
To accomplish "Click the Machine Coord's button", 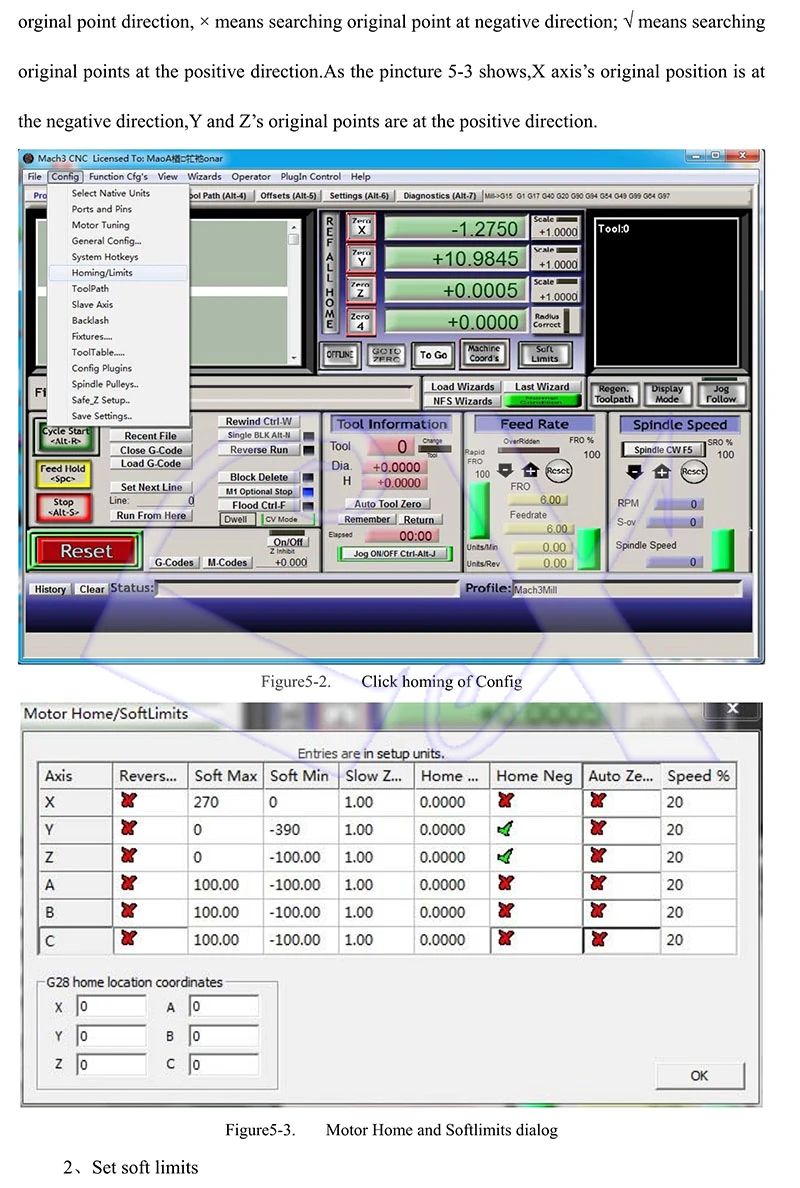I will (x=484, y=354).
